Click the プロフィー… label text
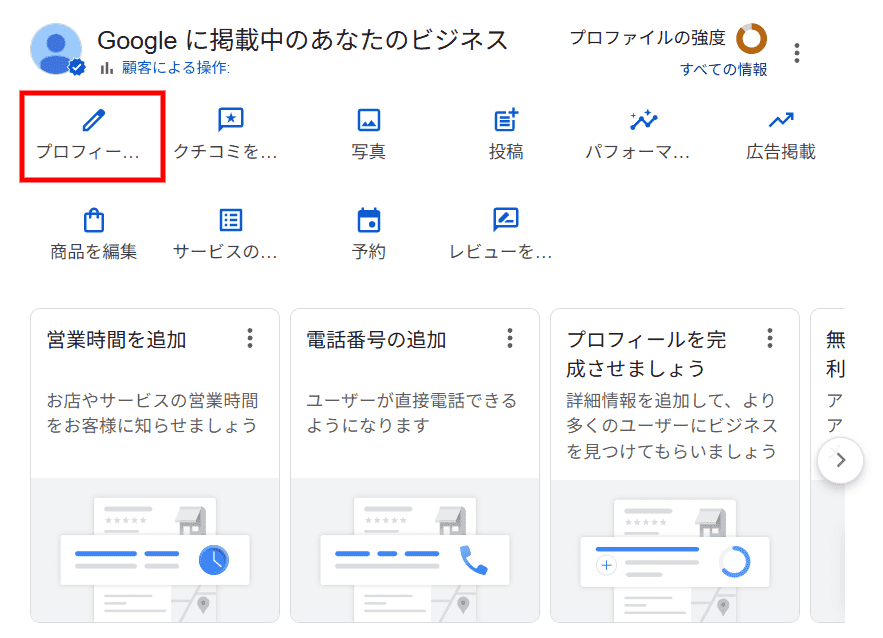This screenshot has height=638, width=883. coord(87,151)
